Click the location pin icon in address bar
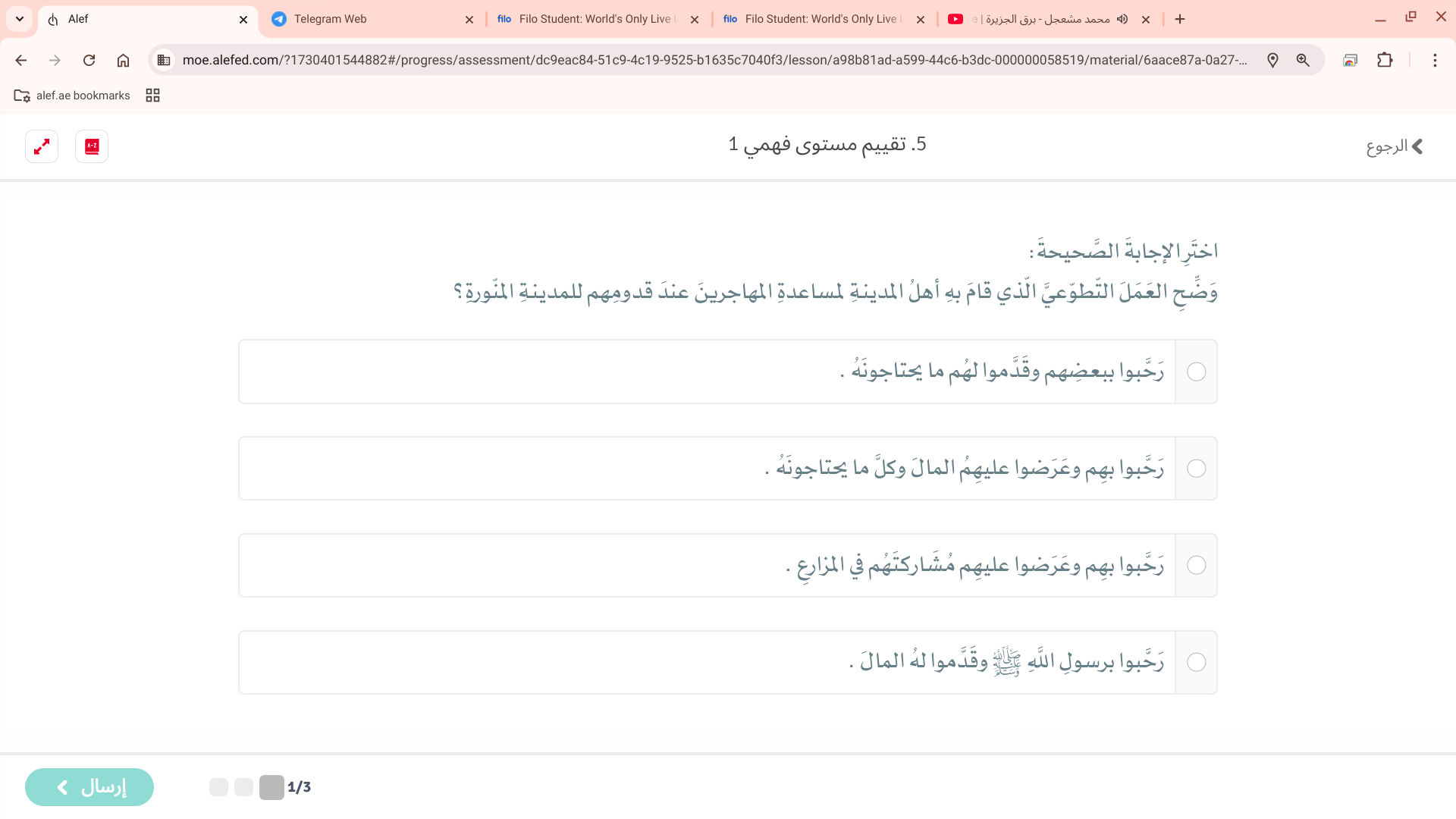The height and width of the screenshot is (819, 1456). tap(1272, 61)
